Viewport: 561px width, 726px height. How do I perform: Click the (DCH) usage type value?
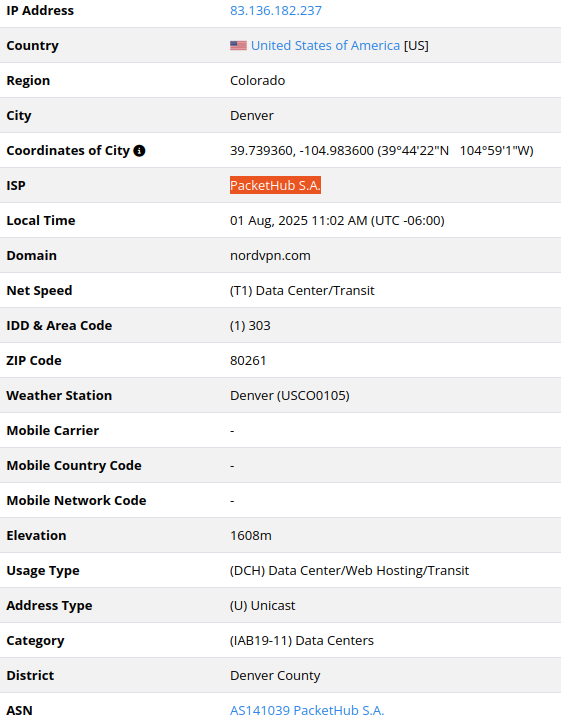click(349, 570)
